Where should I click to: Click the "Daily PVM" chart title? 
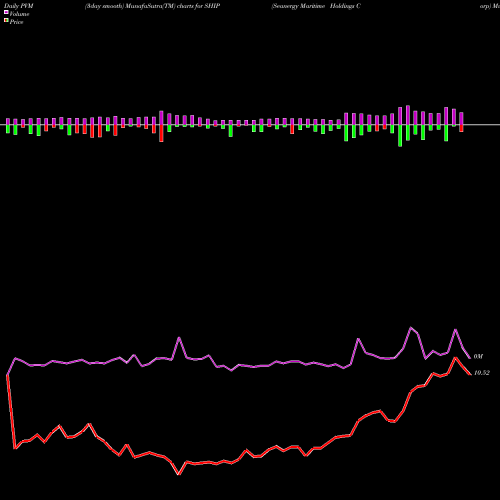[x=18, y=6]
